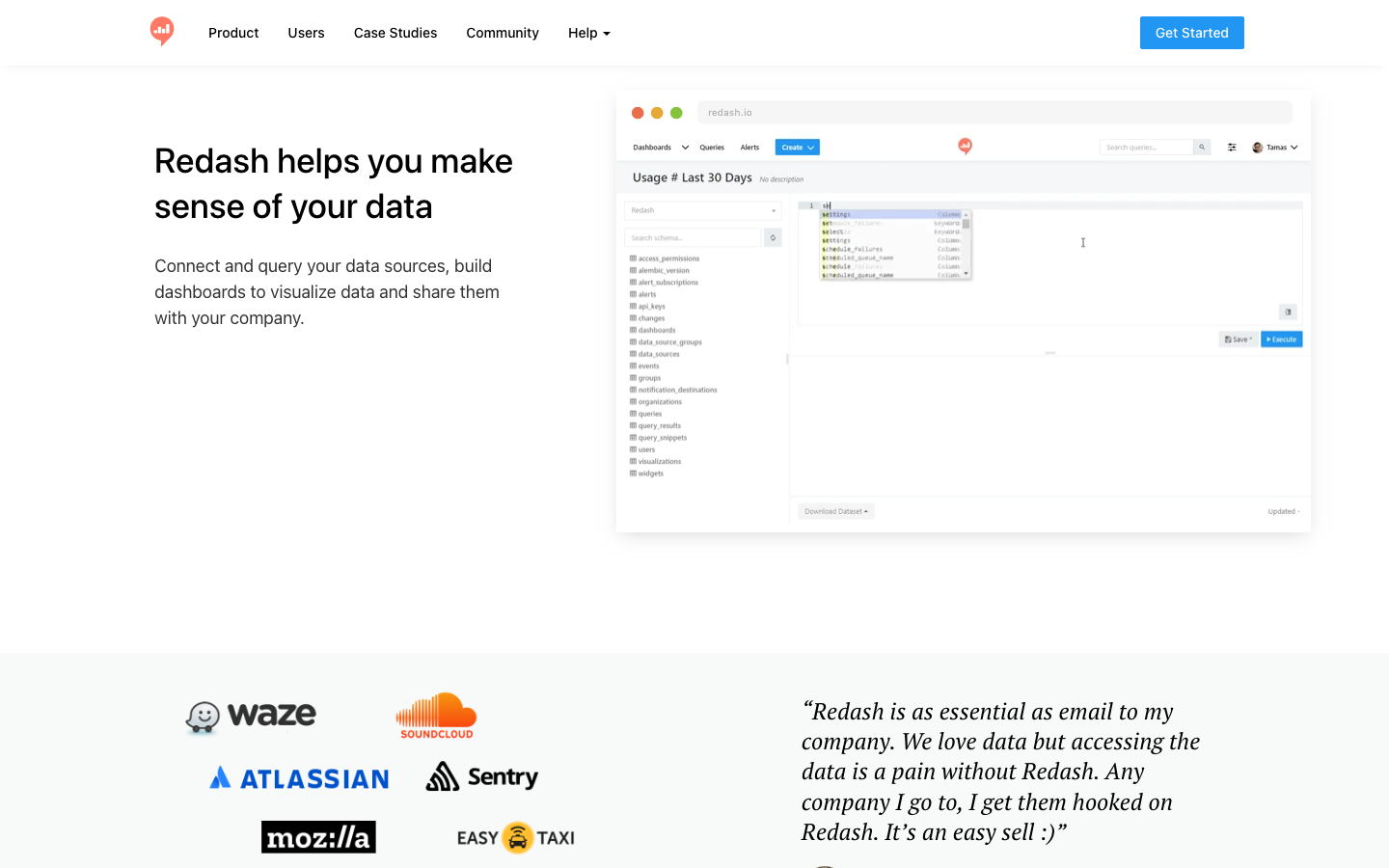The width and height of the screenshot is (1389, 868).
Task: Go to Case Studies page
Action: [395, 33]
